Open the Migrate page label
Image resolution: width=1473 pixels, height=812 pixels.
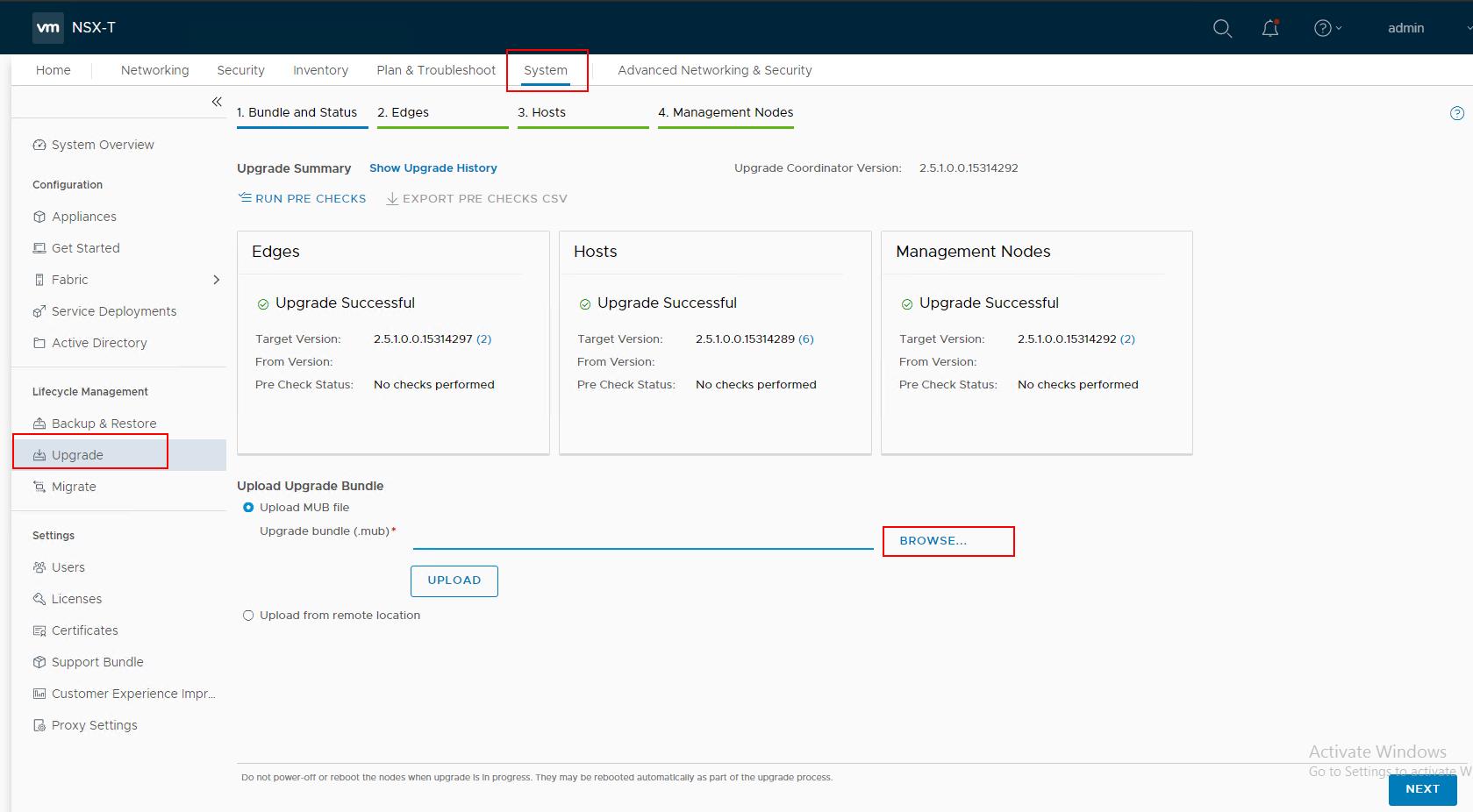[x=74, y=487]
